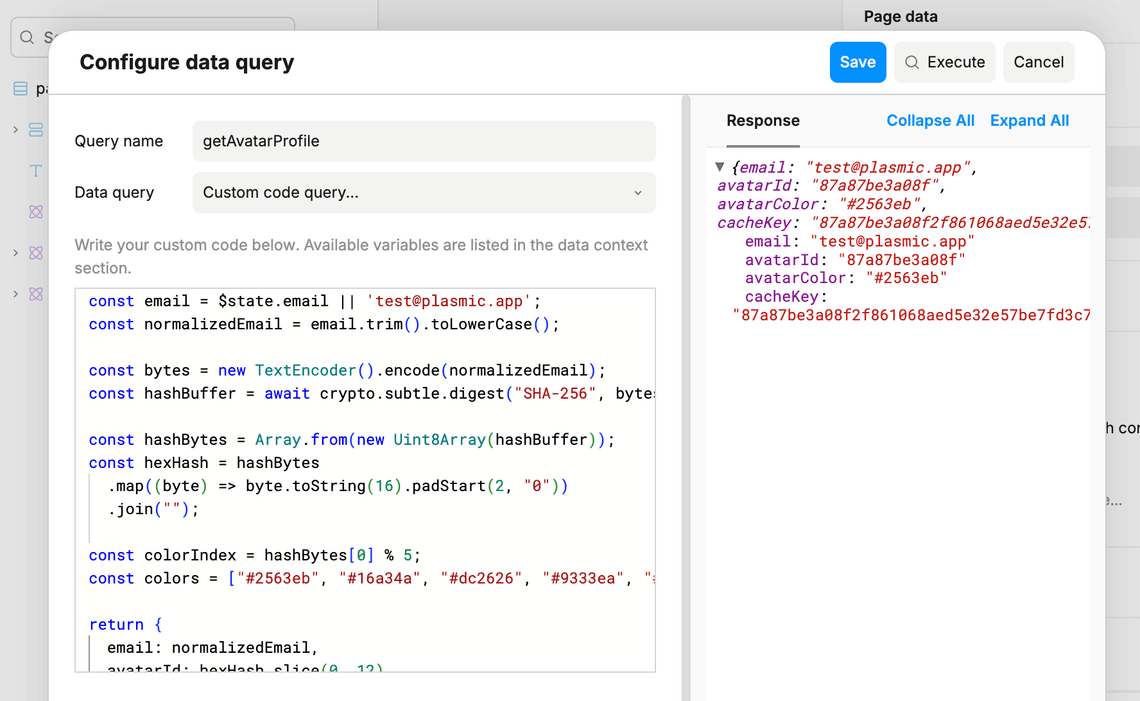
Task: Select the stacked section icon in tree
Action: click(x=36, y=129)
